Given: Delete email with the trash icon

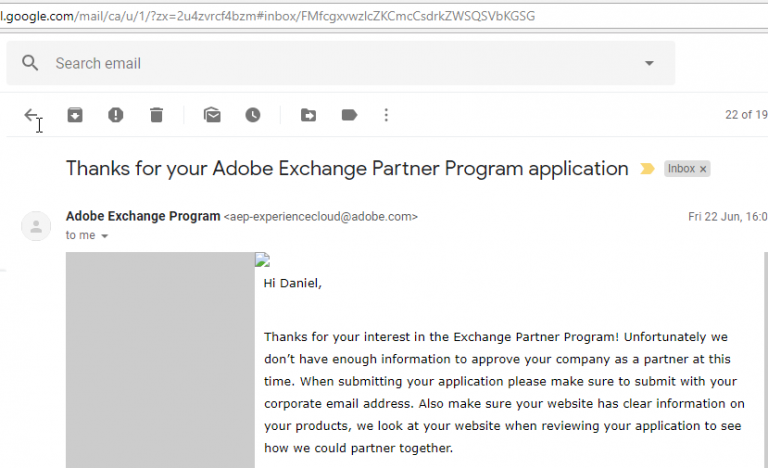Looking at the screenshot, I should point(156,115).
